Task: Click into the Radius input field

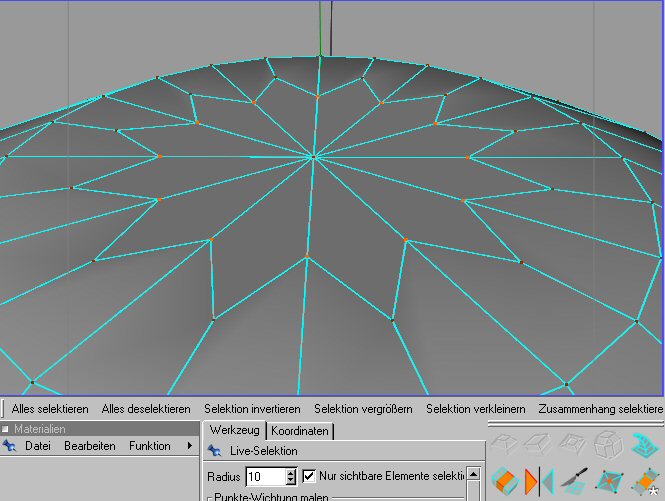Action: click(x=265, y=477)
